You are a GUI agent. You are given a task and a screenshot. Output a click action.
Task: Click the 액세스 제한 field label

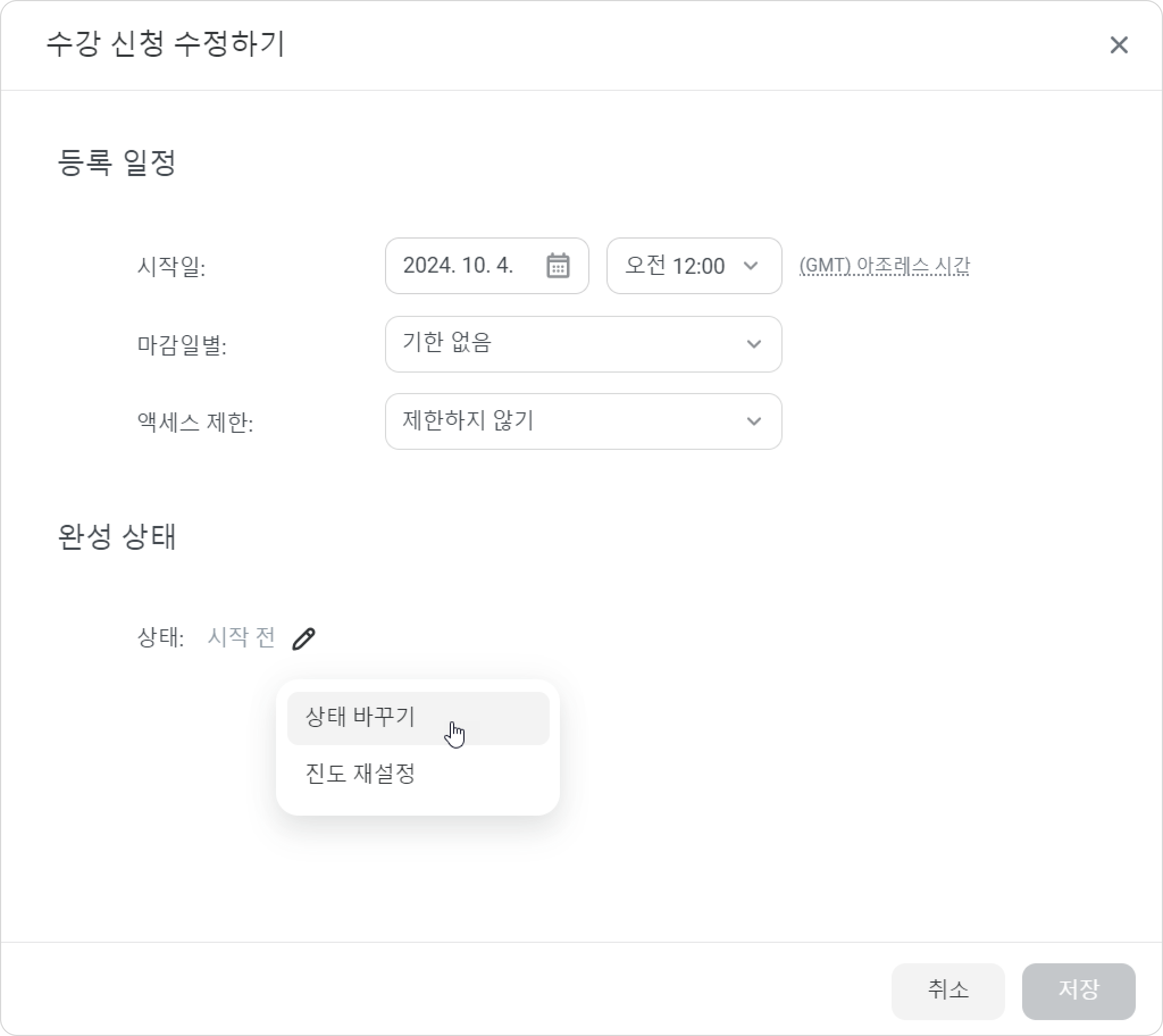coord(195,422)
